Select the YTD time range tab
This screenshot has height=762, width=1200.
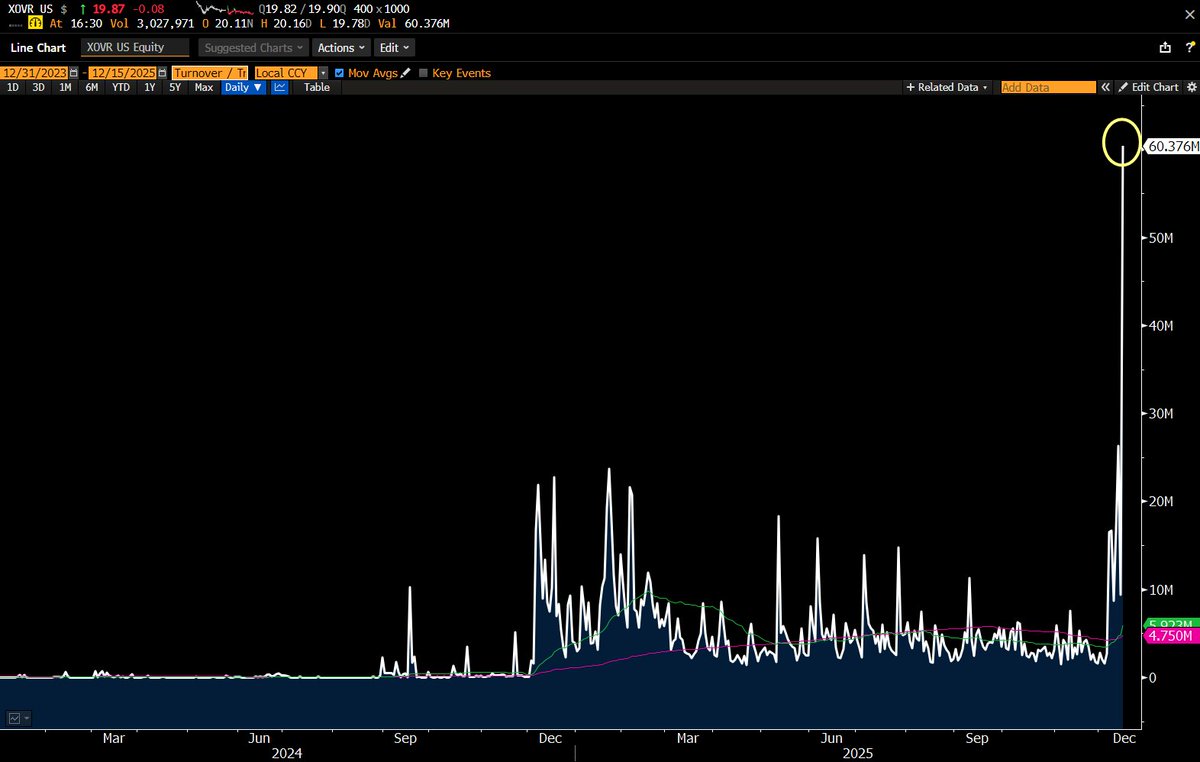tap(121, 87)
